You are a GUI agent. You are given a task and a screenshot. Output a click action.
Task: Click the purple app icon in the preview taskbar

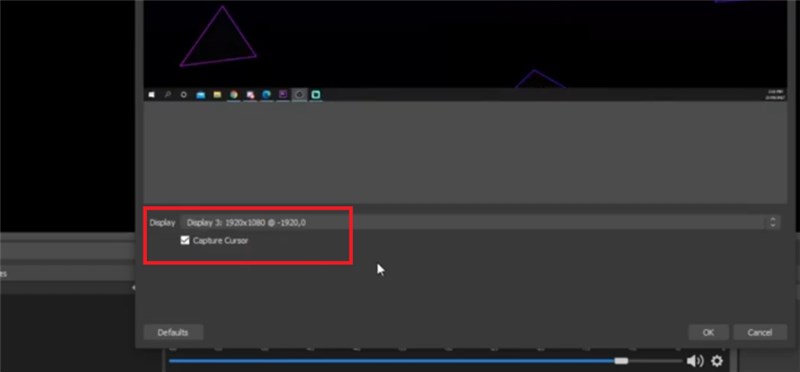pyautogui.click(x=283, y=94)
